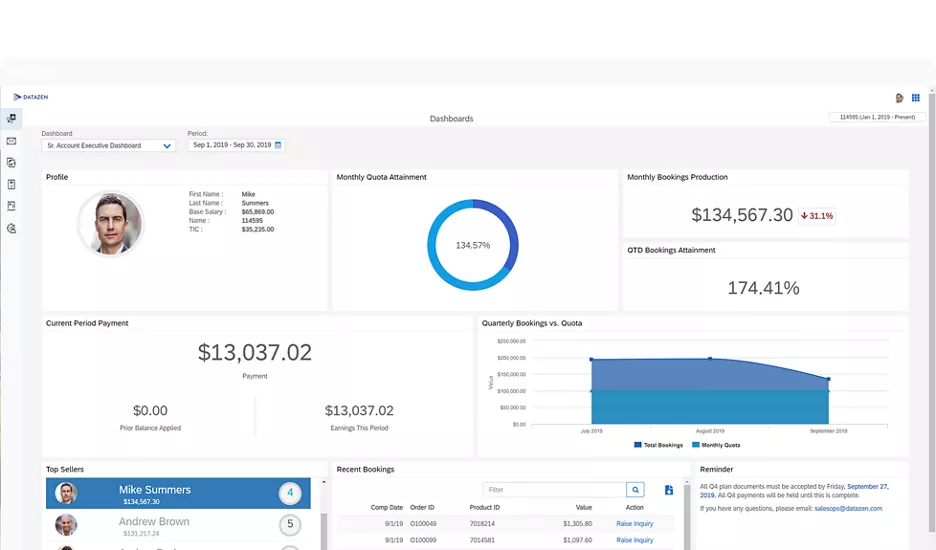Viewport: 936px width, 550px height.
Task: Open the document sync icon in the sidebar
Action: (11, 162)
